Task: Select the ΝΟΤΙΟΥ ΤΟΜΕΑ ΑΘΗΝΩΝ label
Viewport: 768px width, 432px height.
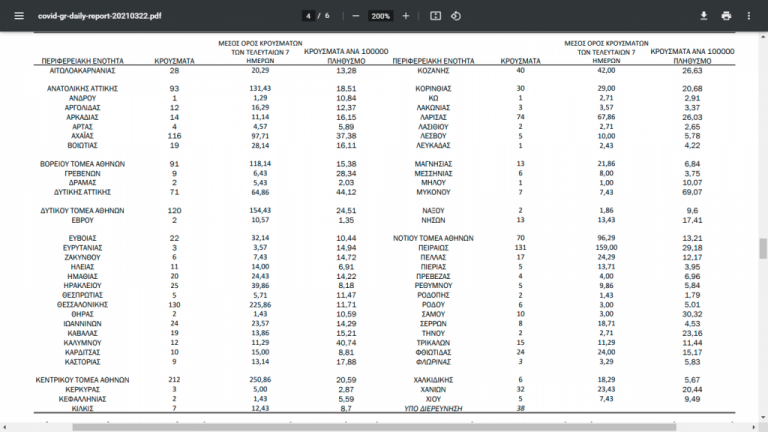Action: tap(433, 239)
